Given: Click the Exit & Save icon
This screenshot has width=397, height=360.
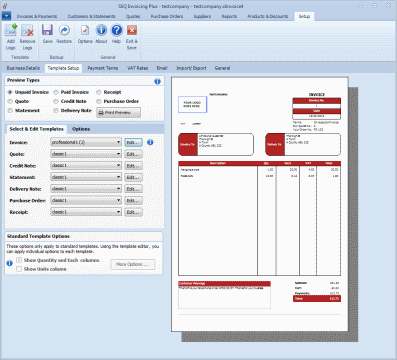Looking at the screenshot, I should 132,30.
